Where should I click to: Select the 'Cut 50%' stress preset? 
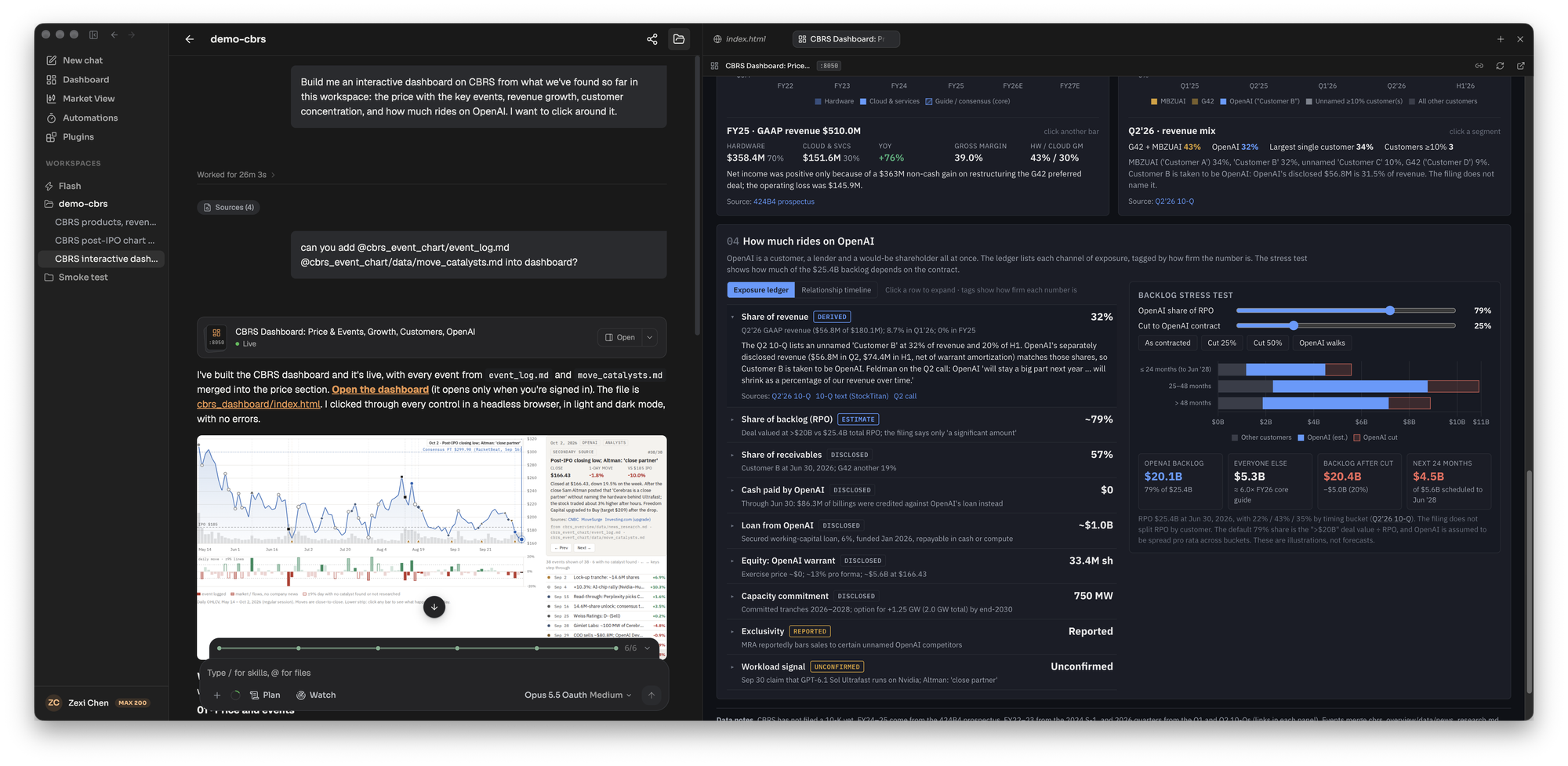click(1267, 343)
